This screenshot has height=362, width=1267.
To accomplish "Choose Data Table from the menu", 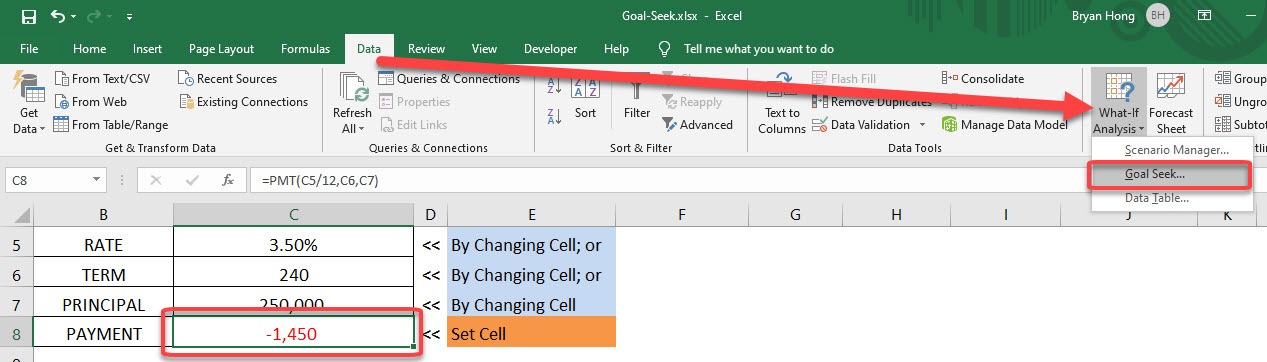I will point(1172,198).
